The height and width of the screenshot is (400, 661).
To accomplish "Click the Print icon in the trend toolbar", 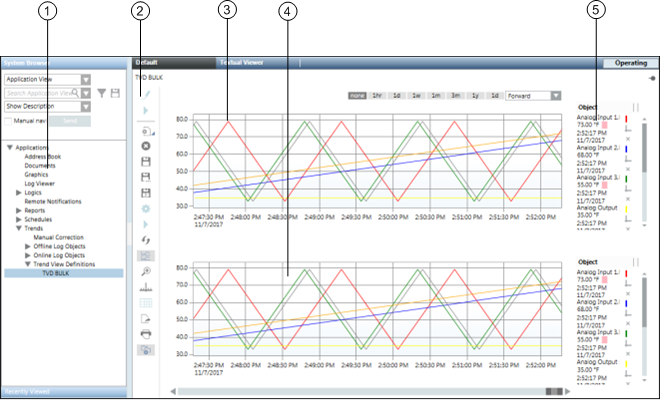I will click(146, 333).
